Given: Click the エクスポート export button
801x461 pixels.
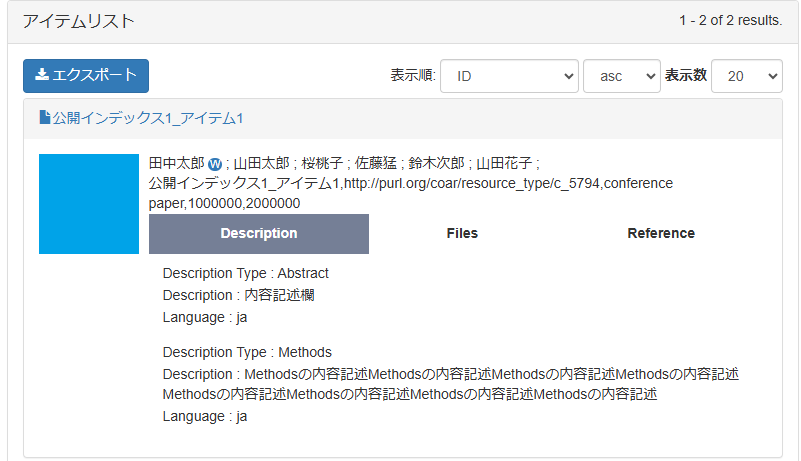Looking at the screenshot, I should [x=86, y=75].
